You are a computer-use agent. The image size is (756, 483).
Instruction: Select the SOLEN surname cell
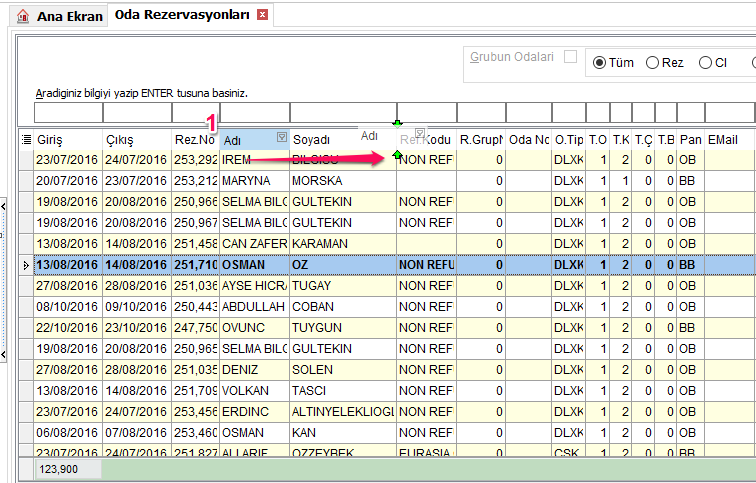tap(343, 370)
